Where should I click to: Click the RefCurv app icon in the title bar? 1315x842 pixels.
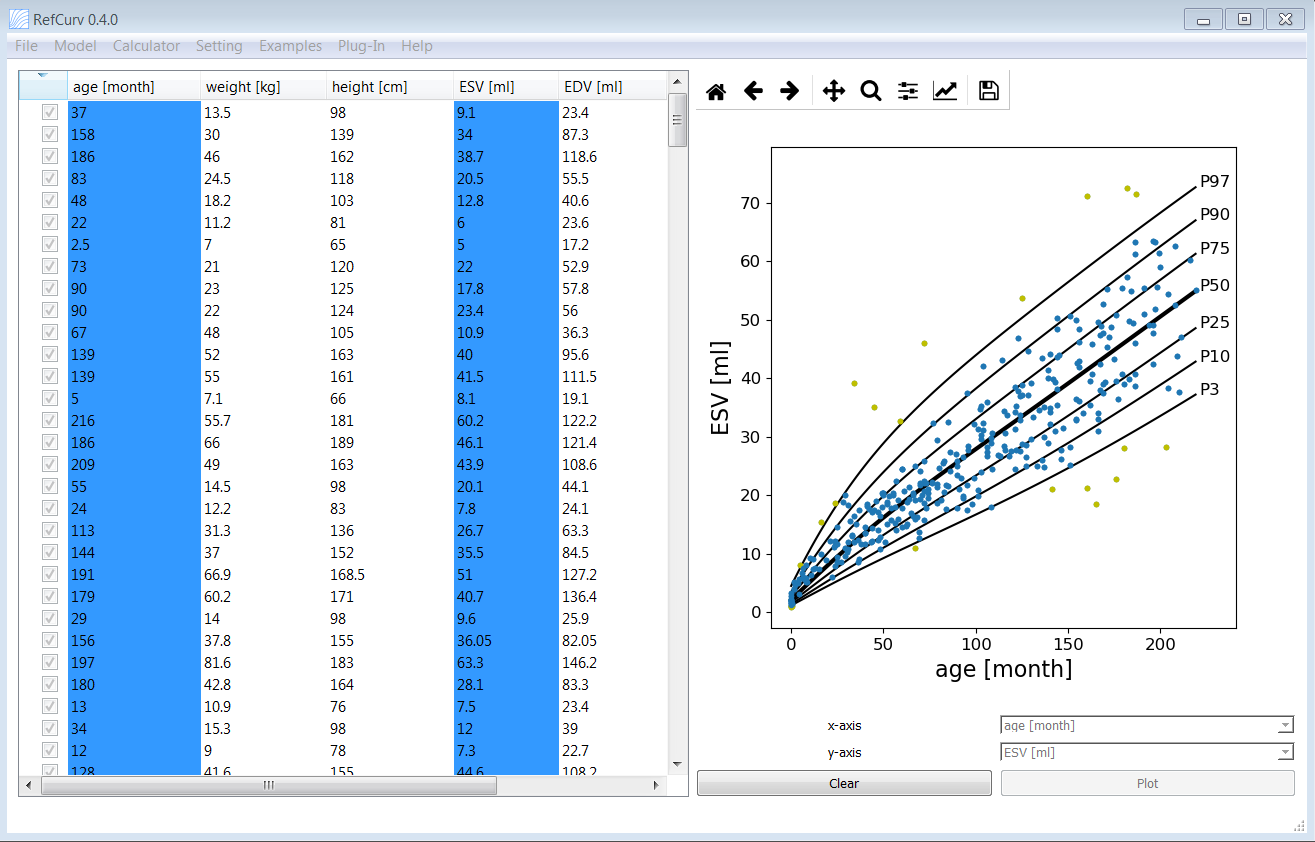(x=18, y=19)
